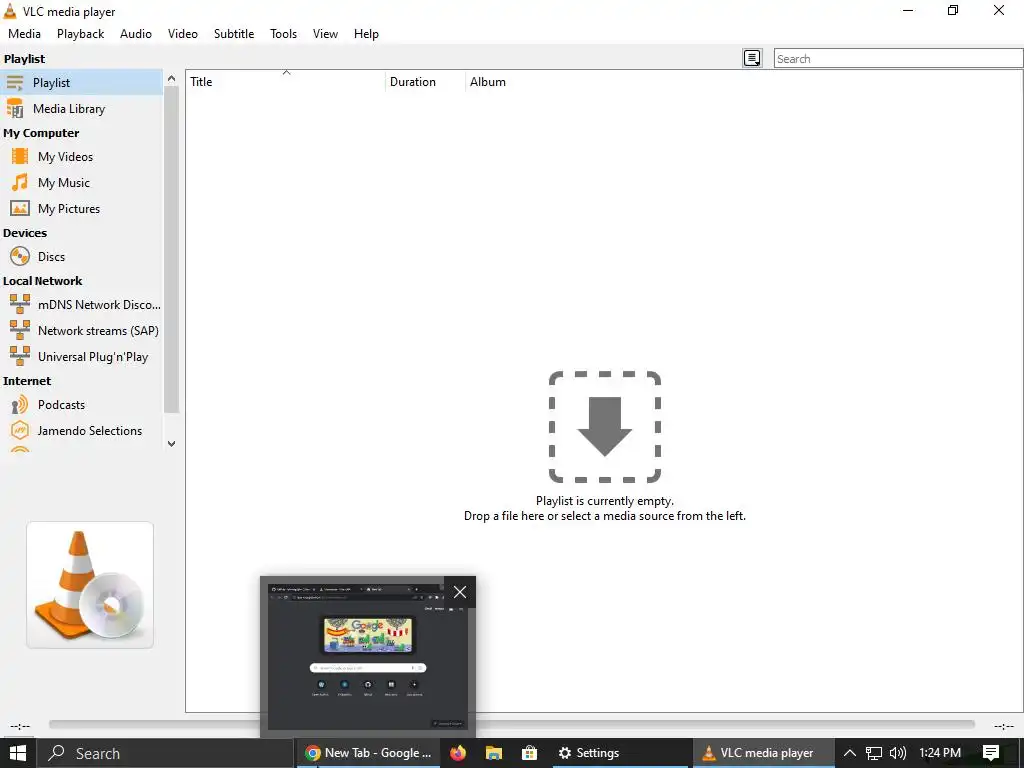Open Firefox from taskbar

coord(458,753)
